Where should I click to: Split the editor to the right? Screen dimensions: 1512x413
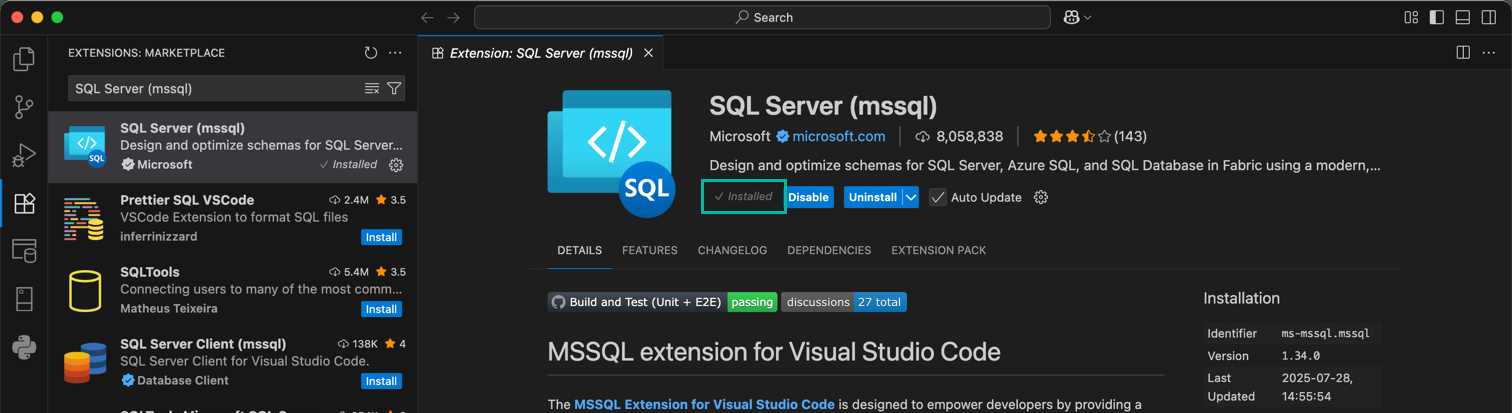[1463, 53]
